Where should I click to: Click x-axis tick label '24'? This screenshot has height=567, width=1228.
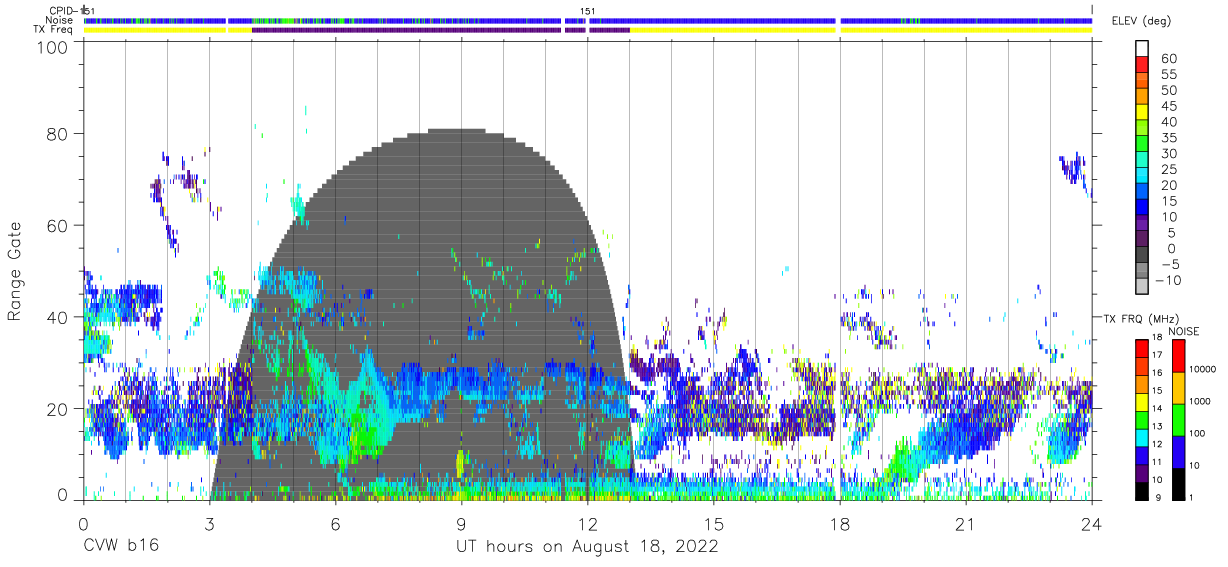pyautogui.click(x=1092, y=523)
